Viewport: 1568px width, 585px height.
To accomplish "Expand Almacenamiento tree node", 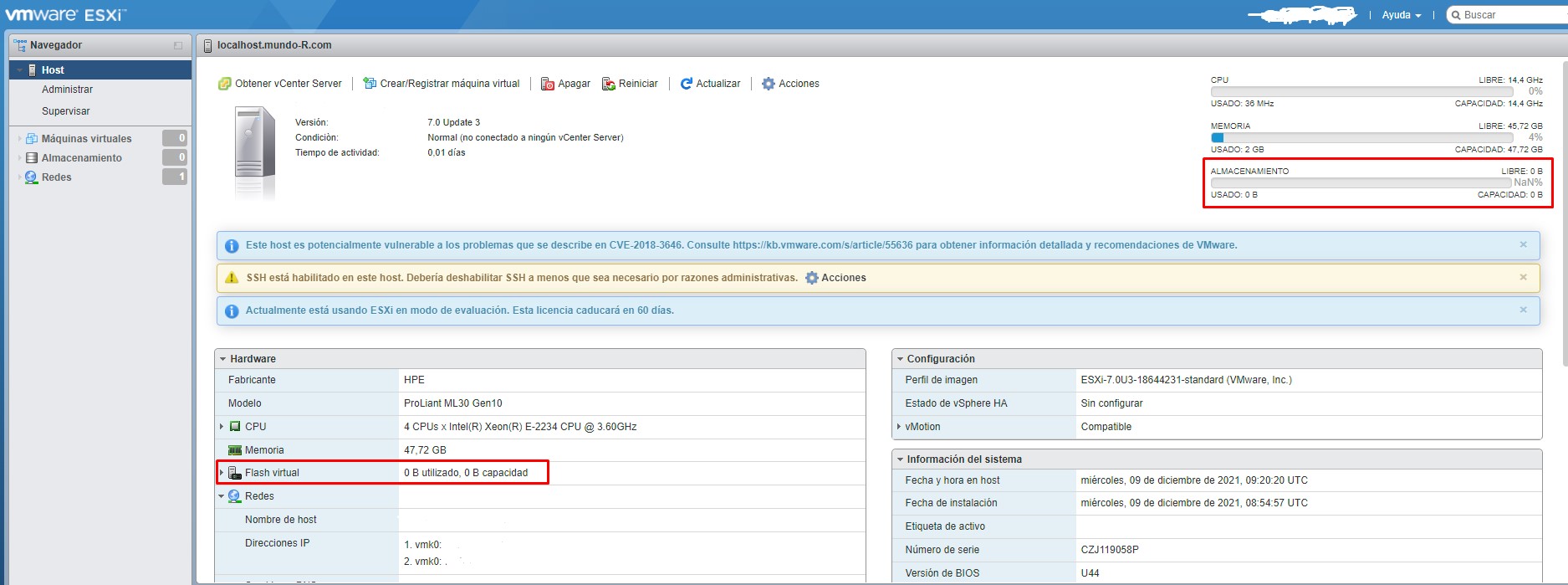I will tap(19, 158).
